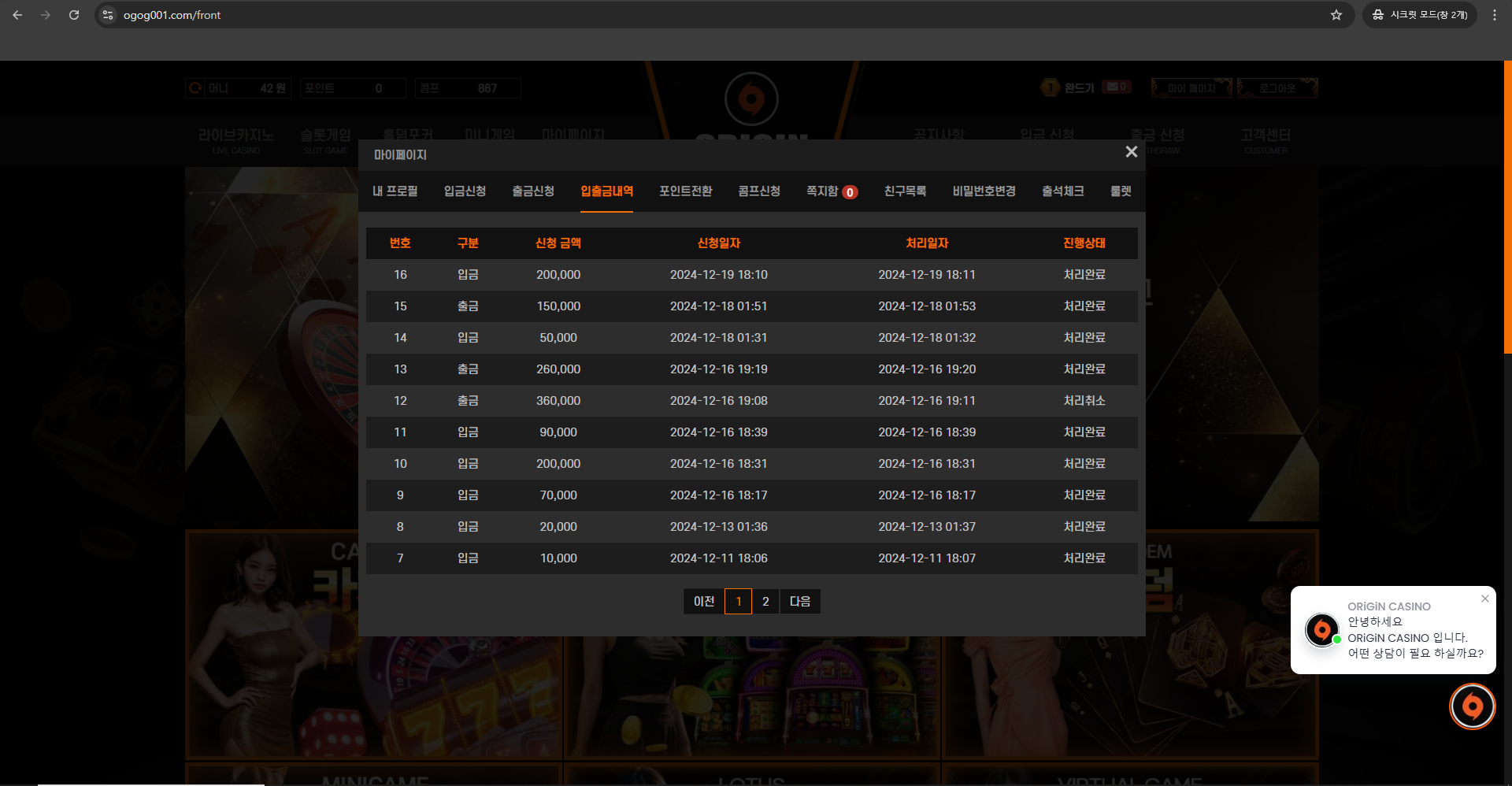Click the 90,000 amount cell
Image resolution: width=1512 pixels, height=786 pixels.
558,432
